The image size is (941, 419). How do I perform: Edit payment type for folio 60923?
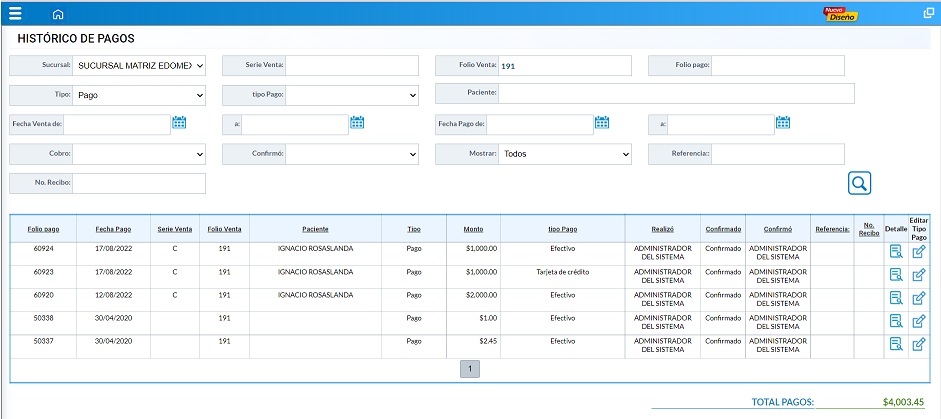point(919,275)
